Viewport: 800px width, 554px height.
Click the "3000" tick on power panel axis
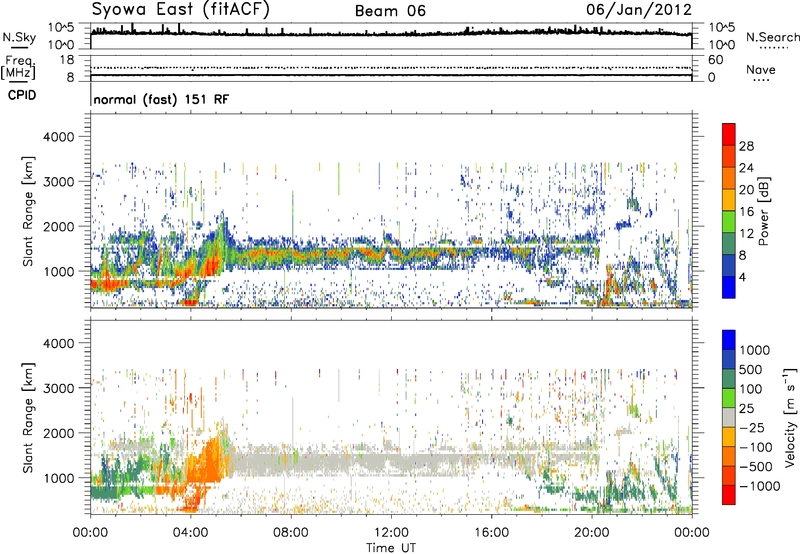(x=58, y=182)
